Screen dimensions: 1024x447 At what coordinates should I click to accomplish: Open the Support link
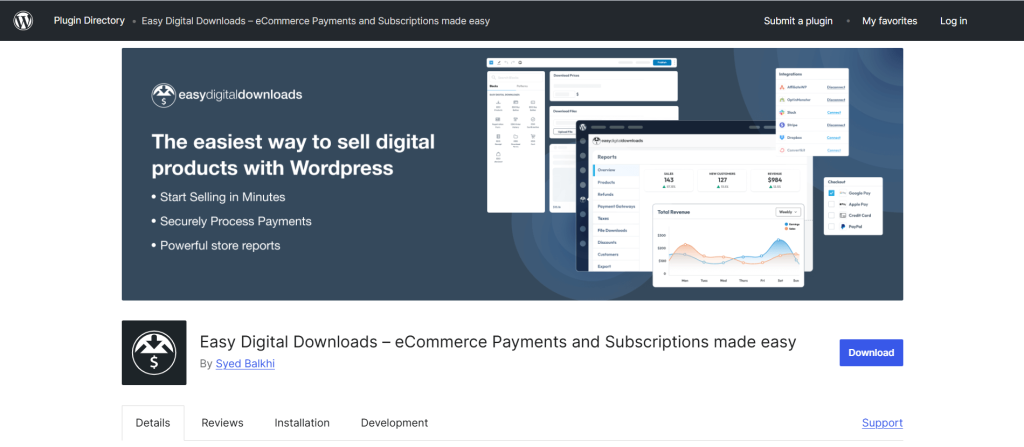point(882,423)
